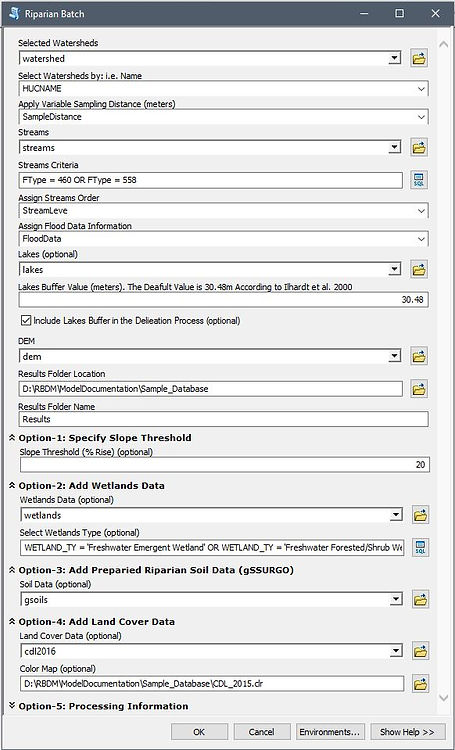Click Results Folder Name field
This screenshot has height=750, width=455.
[223, 419]
